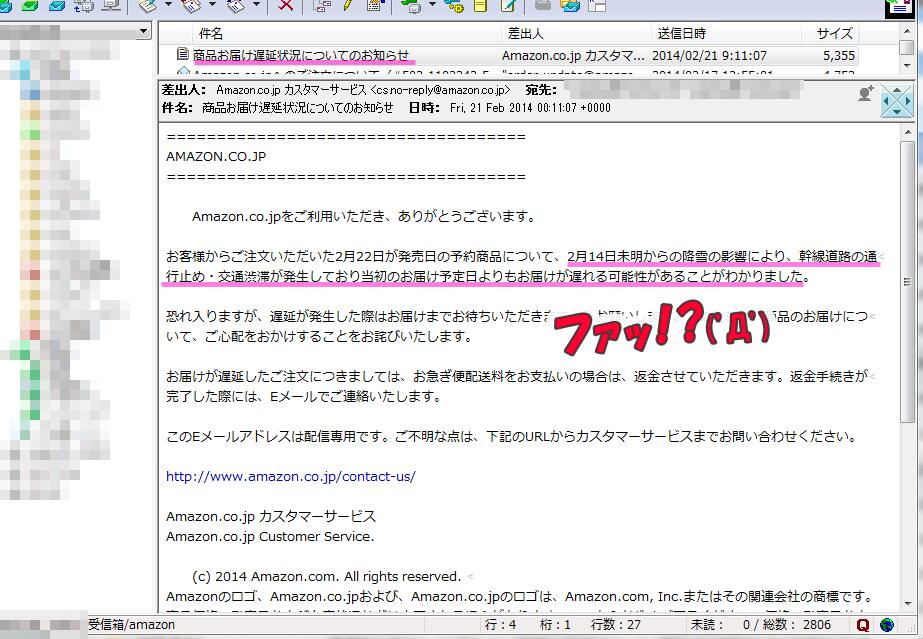Image resolution: width=923 pixels, height=639 pixels.
Task: Click the window layout toolbar icon
Action: (597, 5)
